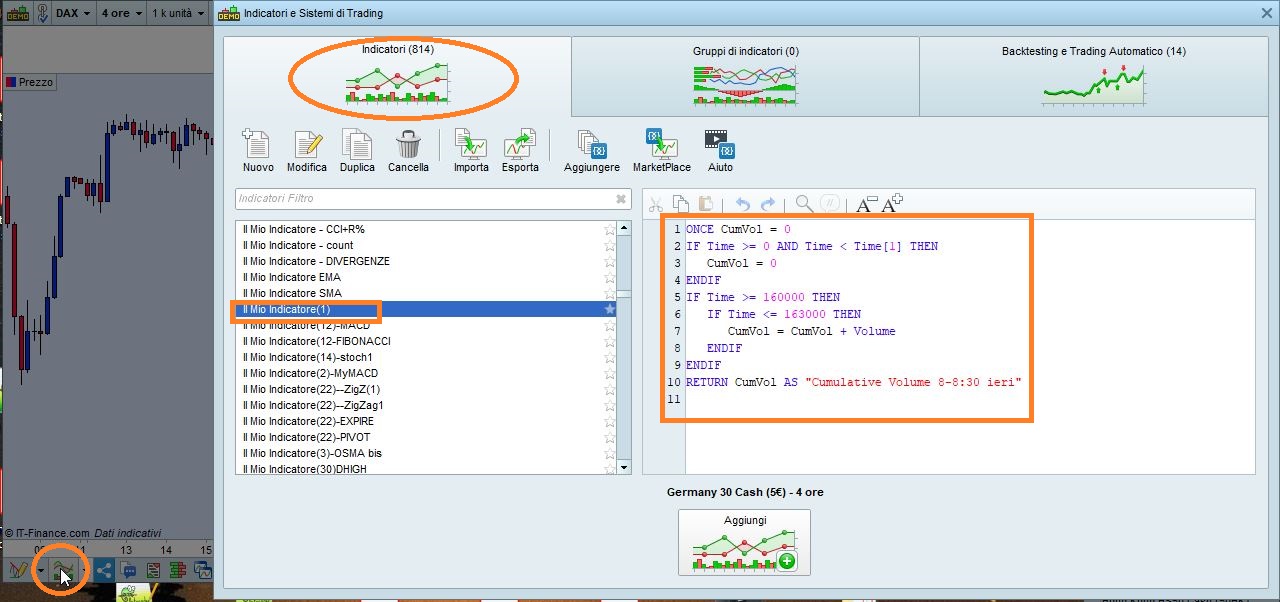Click the indicator list scroll down arrow
Viewport: 1280px width, 602px height.
625,467
